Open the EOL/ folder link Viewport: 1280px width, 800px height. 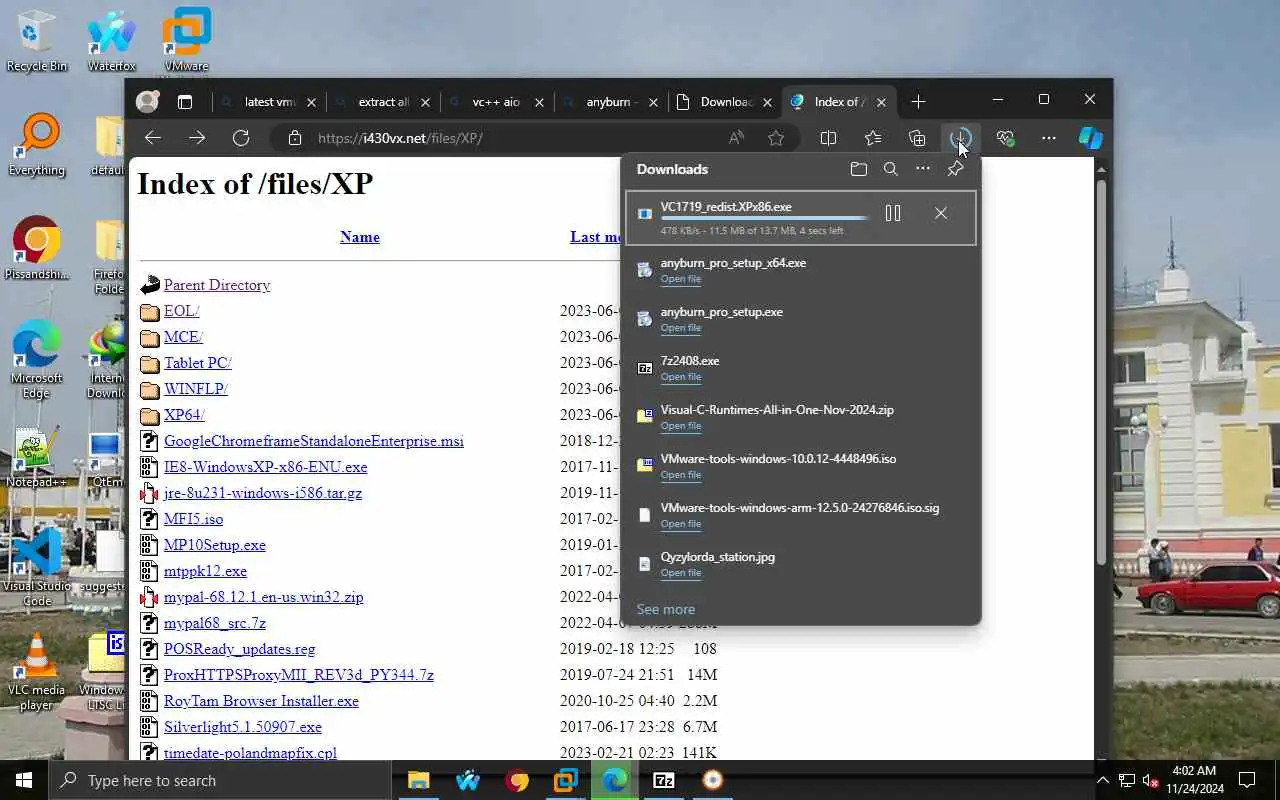[x=182, y=311]
